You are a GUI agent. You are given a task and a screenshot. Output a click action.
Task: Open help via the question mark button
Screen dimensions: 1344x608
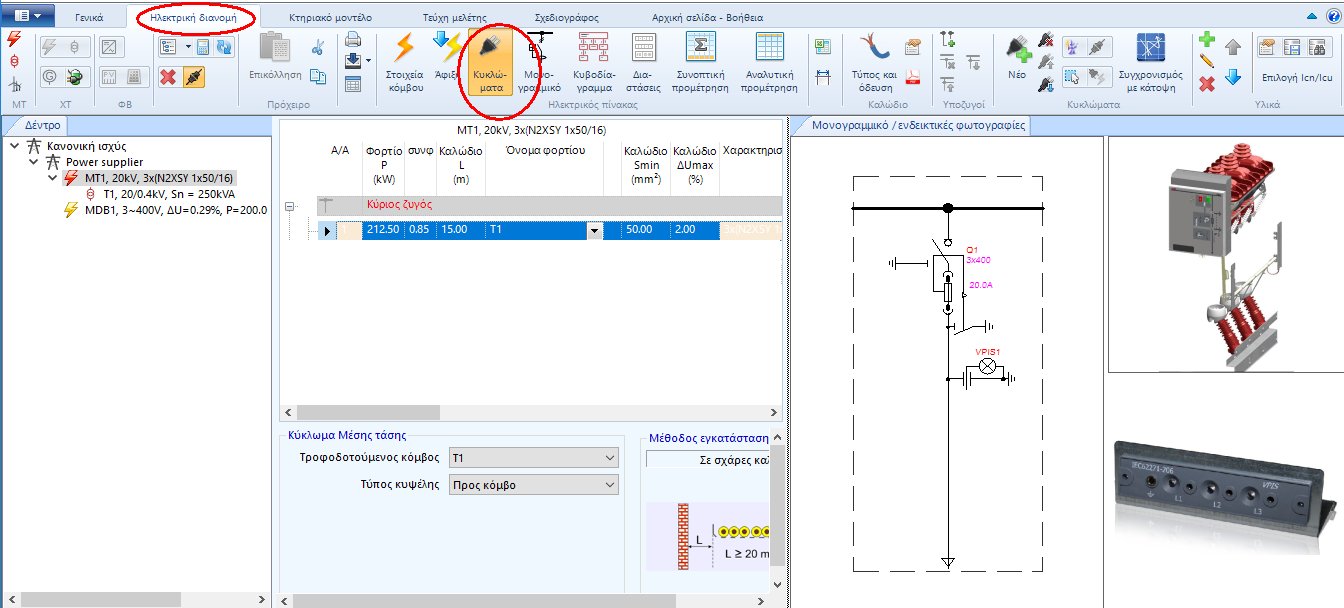coord(1334,17)
